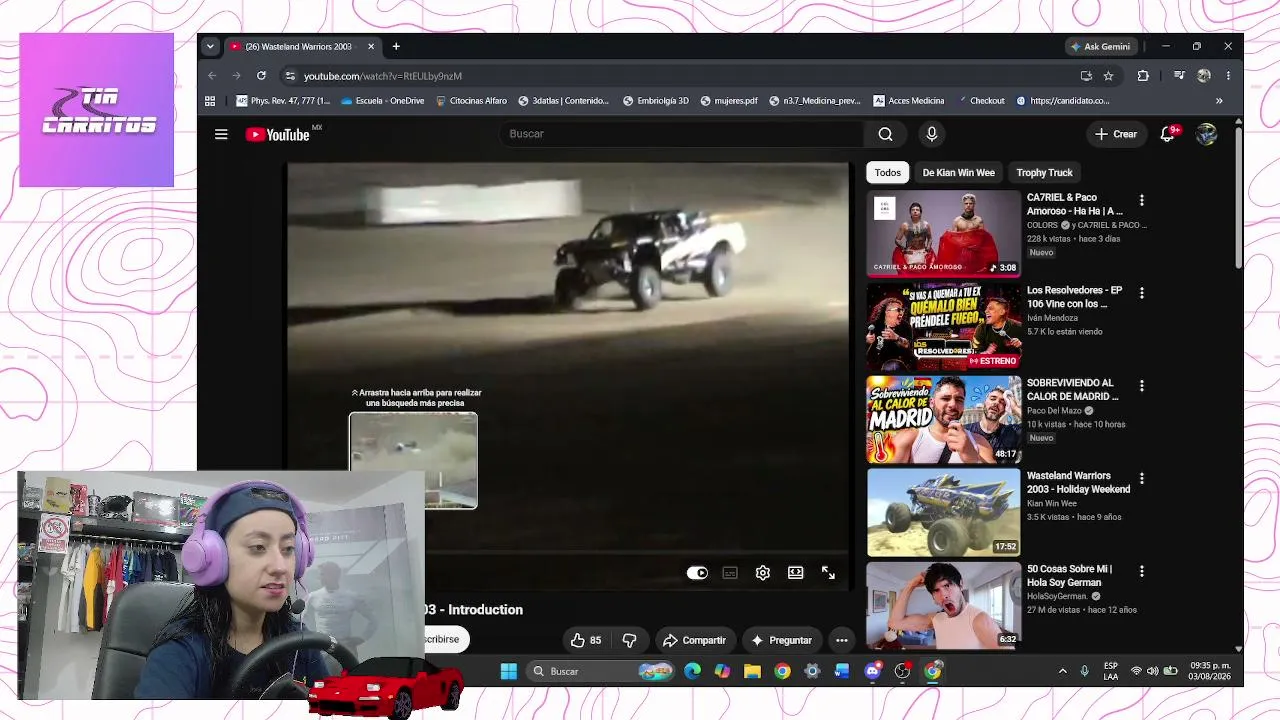Open the CA7RIEL & Paco Amoroso thumbnail
This screenshot has width=1280, height=720.
944,233
